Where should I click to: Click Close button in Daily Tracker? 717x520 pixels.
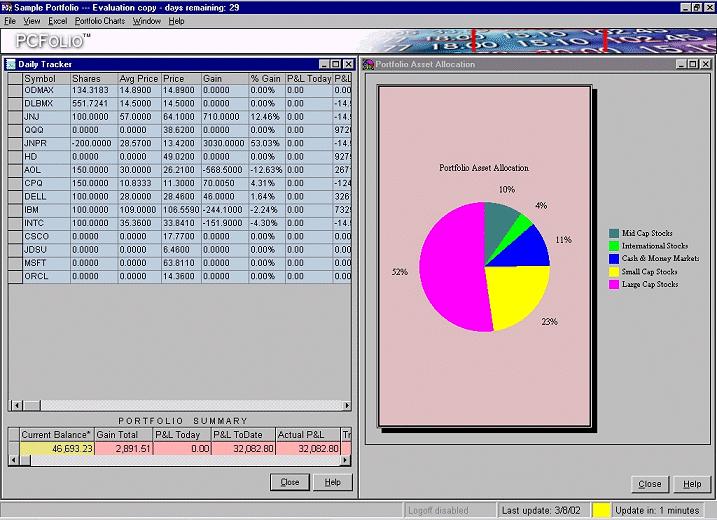[290, 482]
